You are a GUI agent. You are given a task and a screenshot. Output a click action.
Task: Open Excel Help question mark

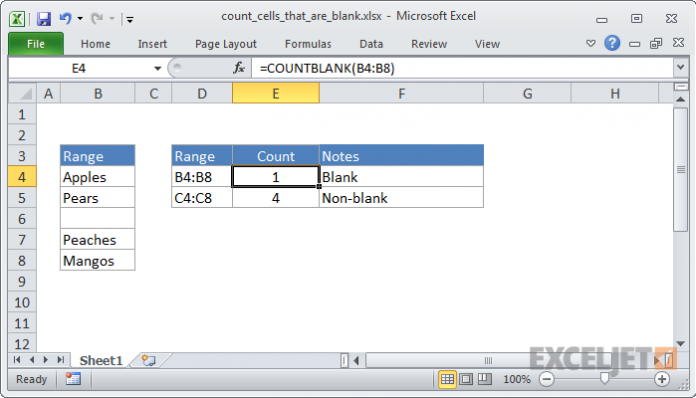click(x=612, y=43)
